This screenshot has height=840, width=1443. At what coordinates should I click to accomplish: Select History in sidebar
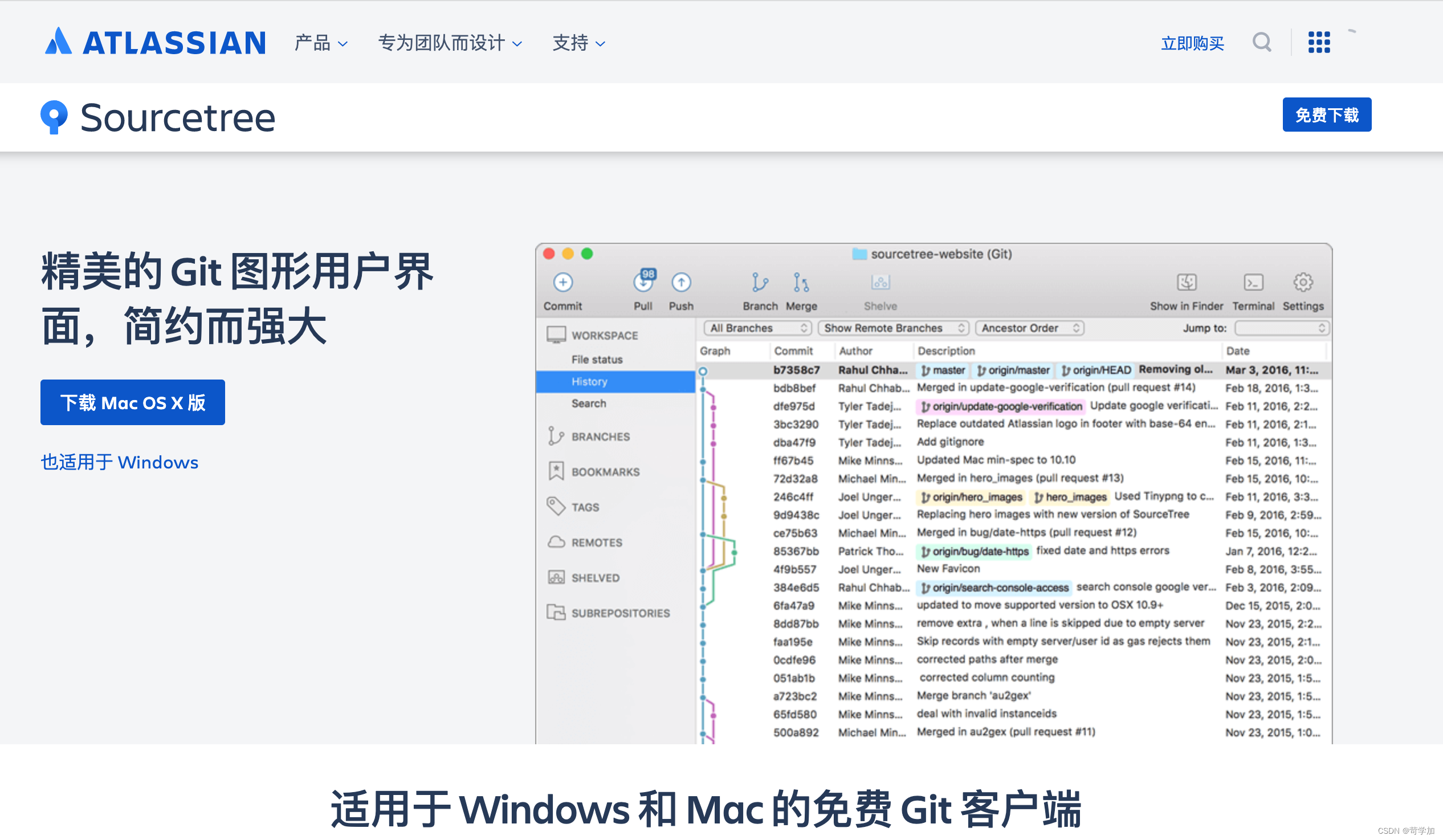pyautogui.click(x=615, y=382)
